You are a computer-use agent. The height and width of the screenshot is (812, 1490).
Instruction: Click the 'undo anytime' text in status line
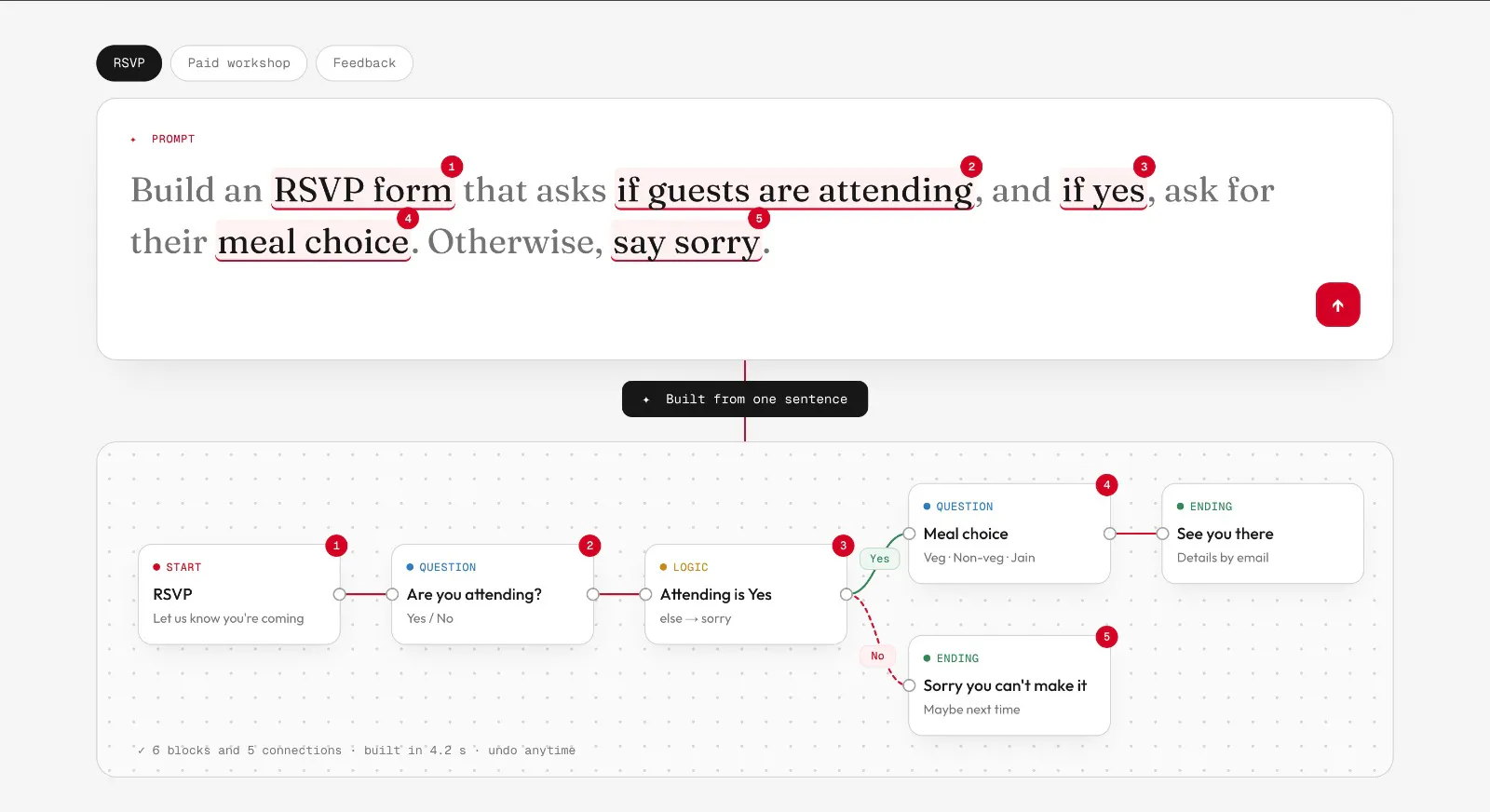click(532, 751)
